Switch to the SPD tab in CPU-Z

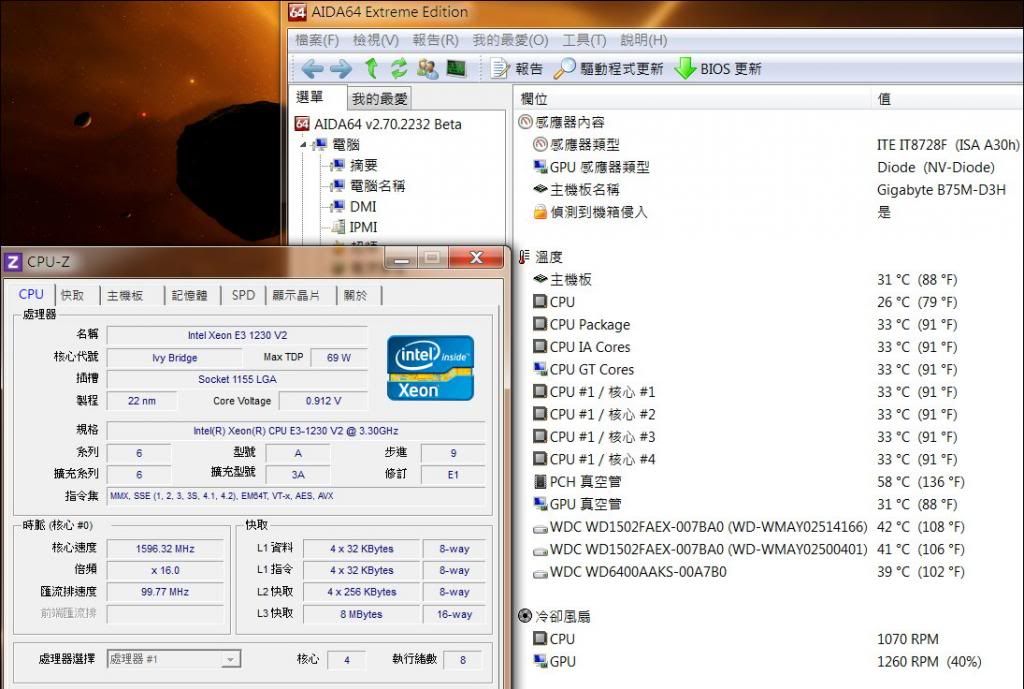(243, 295)
